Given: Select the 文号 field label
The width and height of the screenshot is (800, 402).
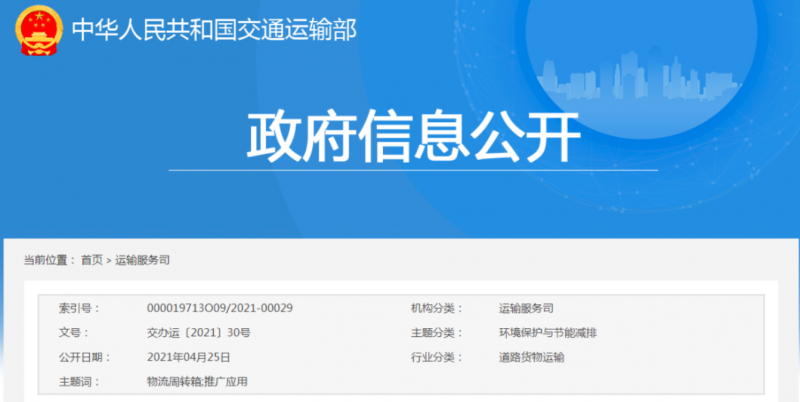Looking at the screenshot, I should coord(73,333).
